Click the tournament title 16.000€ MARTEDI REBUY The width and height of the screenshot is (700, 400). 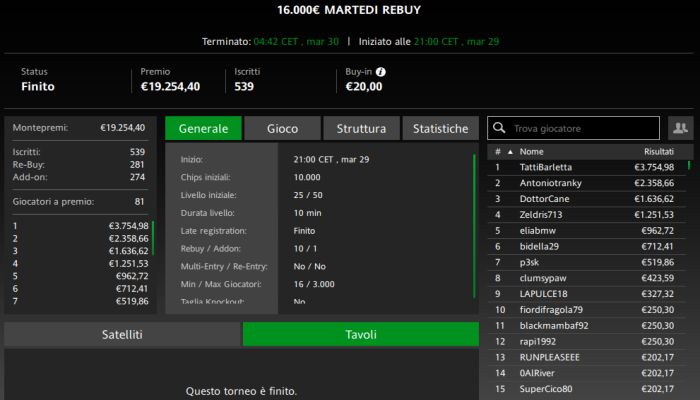[x=349, y=10]
